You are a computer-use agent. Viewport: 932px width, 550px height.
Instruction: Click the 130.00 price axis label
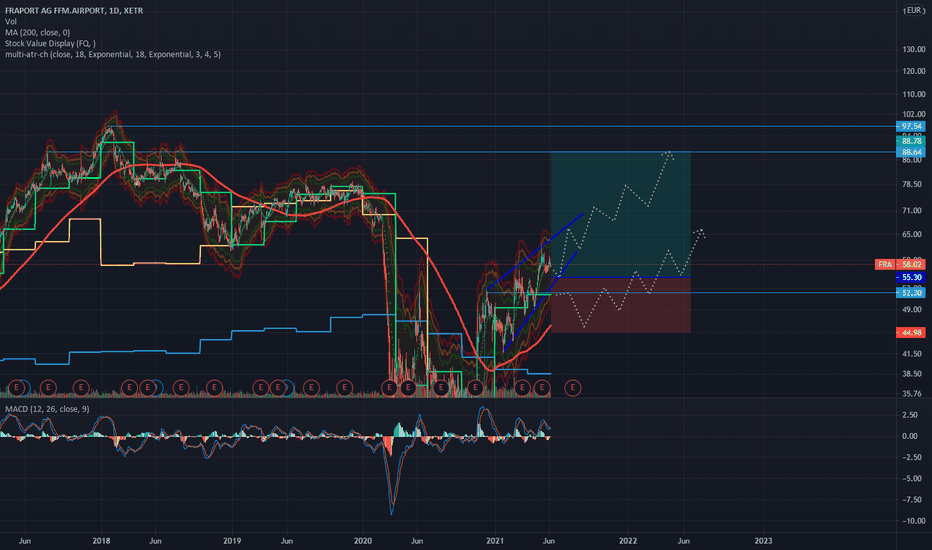click(x=914, y=49)
